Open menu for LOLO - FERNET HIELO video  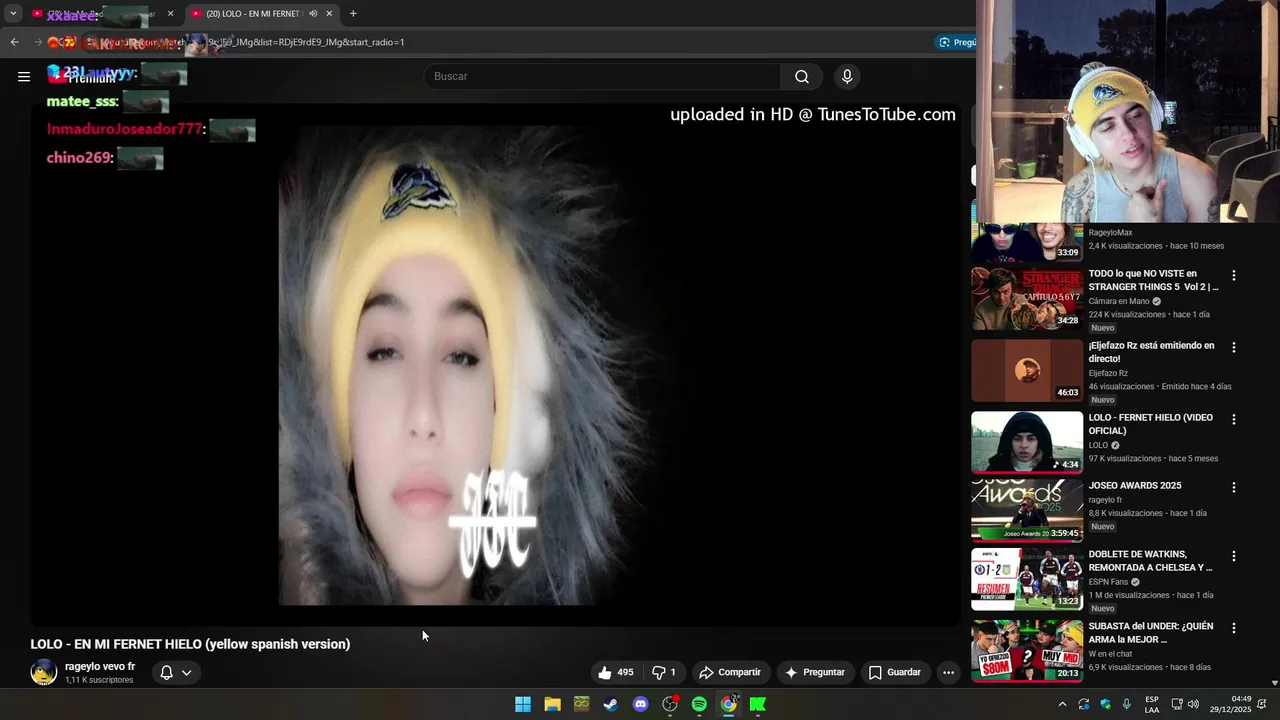click(1233, 419)
